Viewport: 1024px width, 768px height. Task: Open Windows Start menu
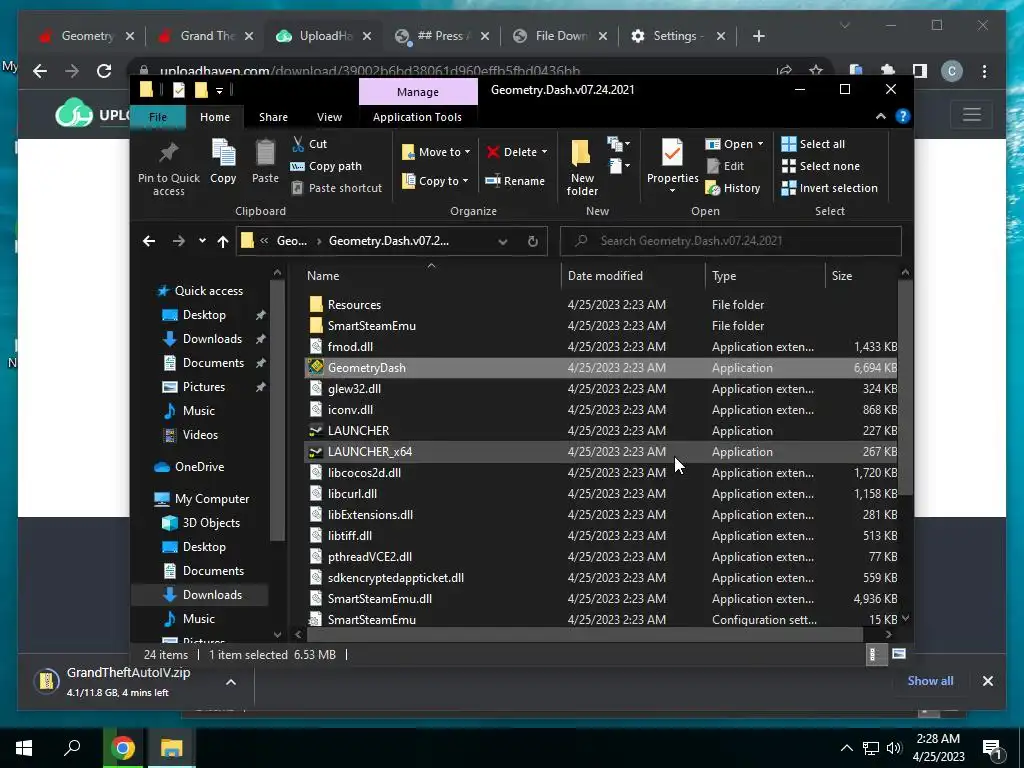pyautogui.click(x=24, y=748)
